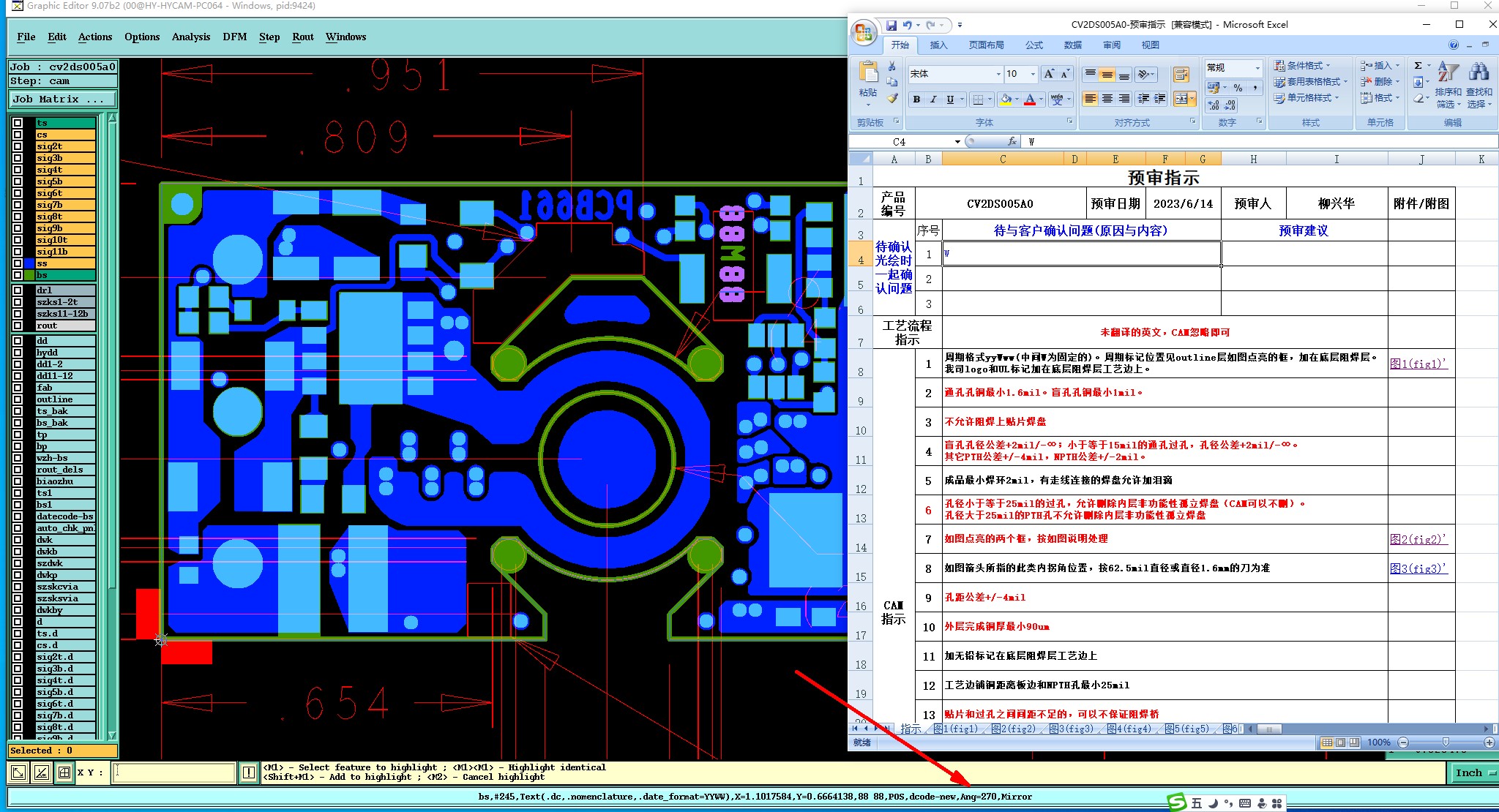
Task: Click the center horizontal alignment icon
Action: 1107,99
